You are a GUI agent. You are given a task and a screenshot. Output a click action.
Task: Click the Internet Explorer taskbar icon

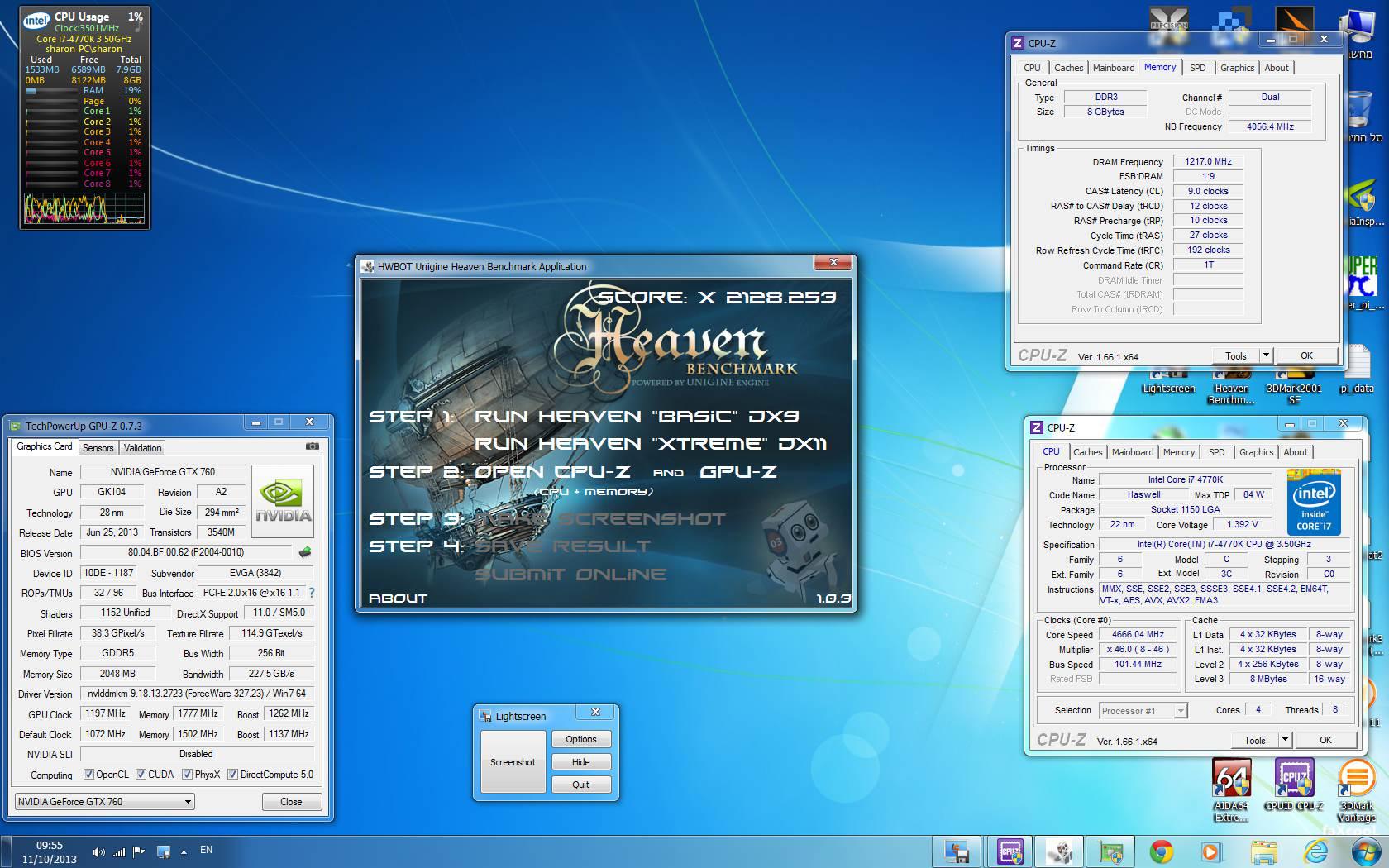(1315, 851)
